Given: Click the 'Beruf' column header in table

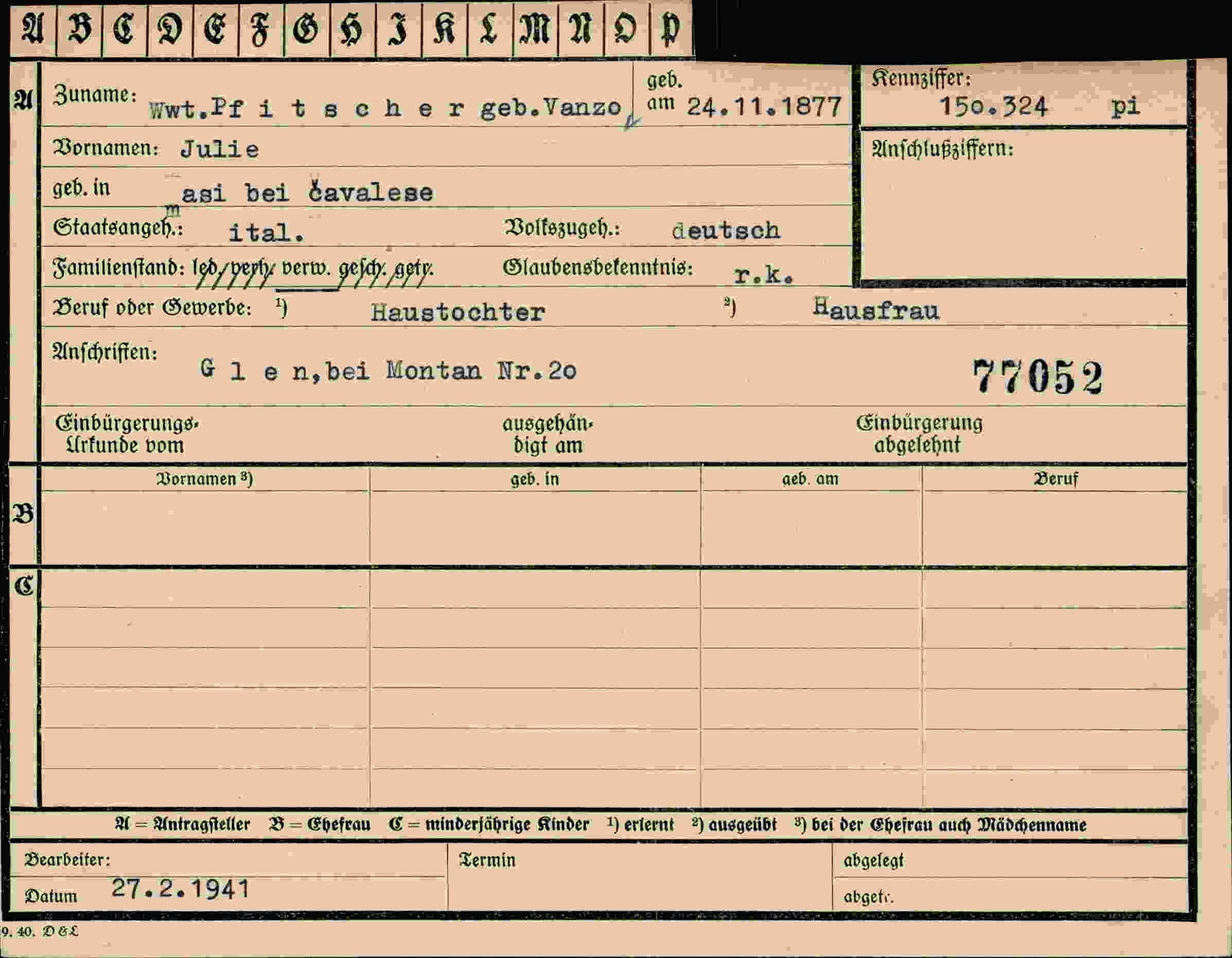Looking at the screenshot, I should tap(1055, 480).
